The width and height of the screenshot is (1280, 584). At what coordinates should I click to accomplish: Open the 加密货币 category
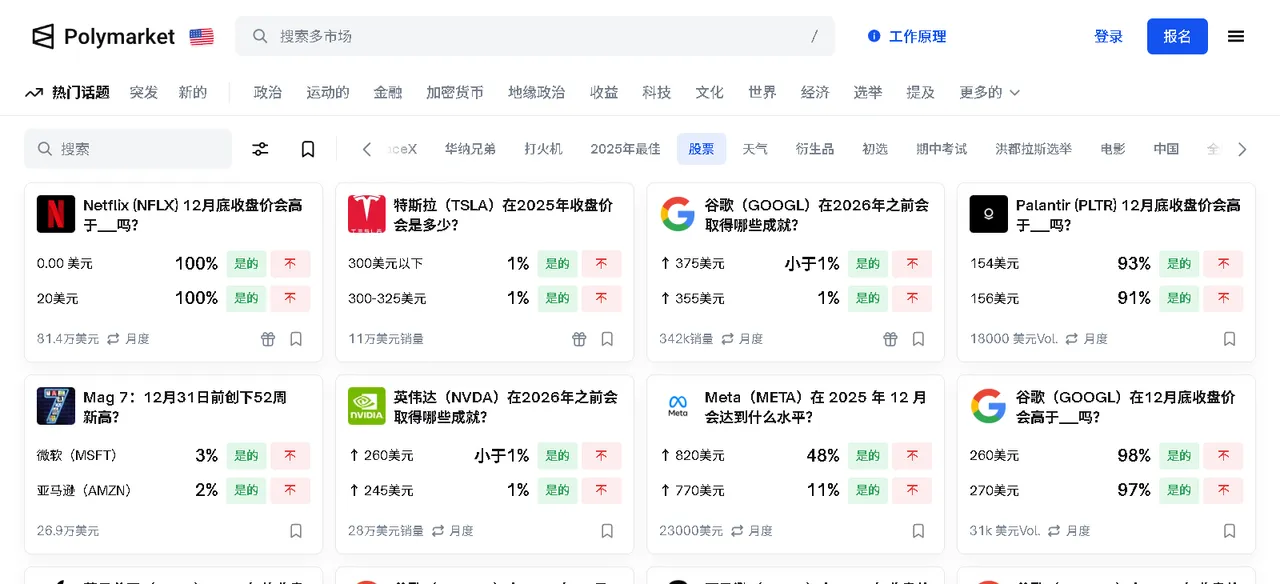coord(455,92)
